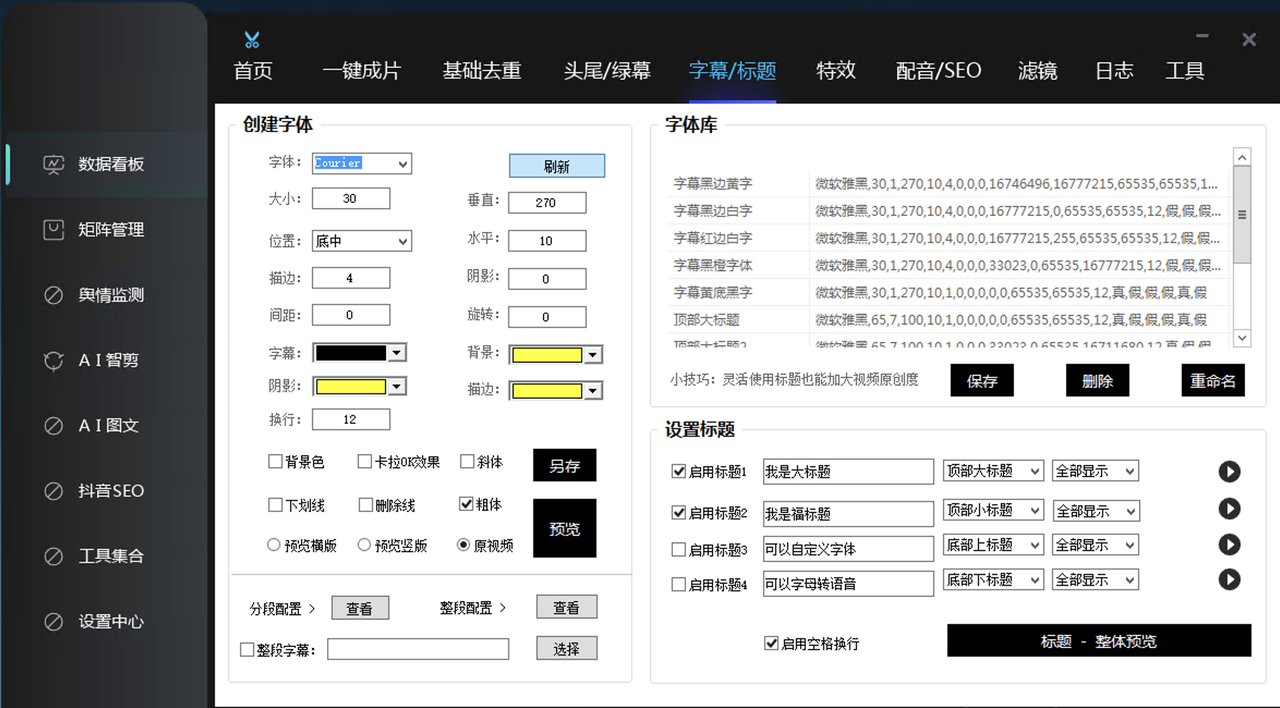Go to the 配音/SEO tab
Viewport: 1280px width, 708px height.
(938, 71)
